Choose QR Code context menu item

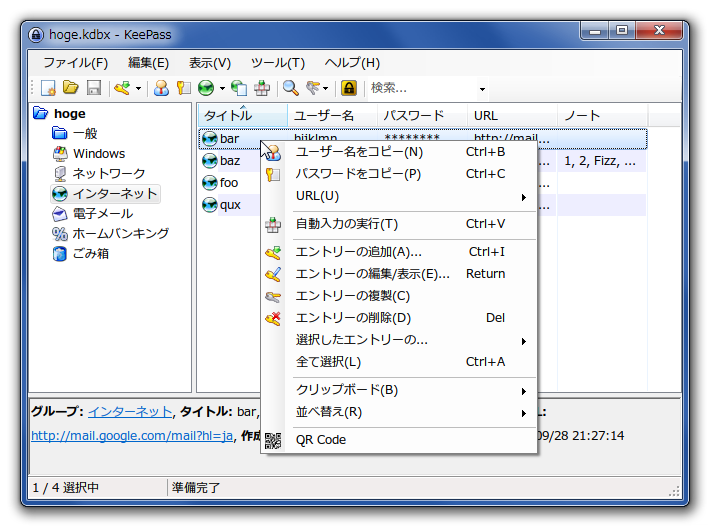[399, 440]
